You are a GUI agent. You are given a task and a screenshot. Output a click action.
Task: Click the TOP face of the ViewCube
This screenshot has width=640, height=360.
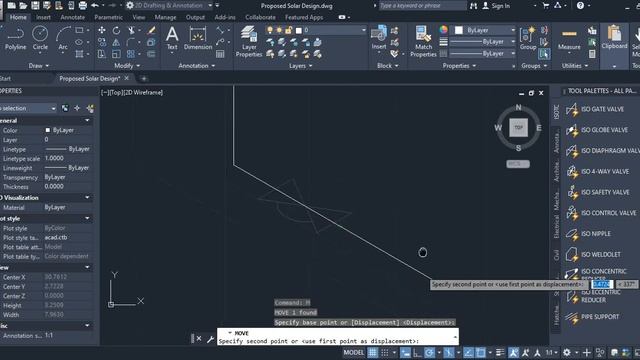tap(518, 127)
